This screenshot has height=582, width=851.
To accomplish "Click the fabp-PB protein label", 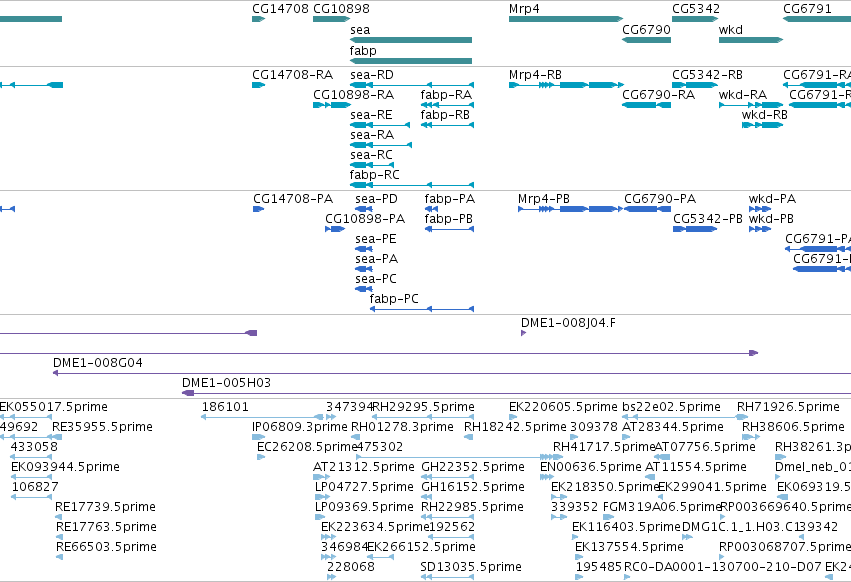I will coord(448,219).
